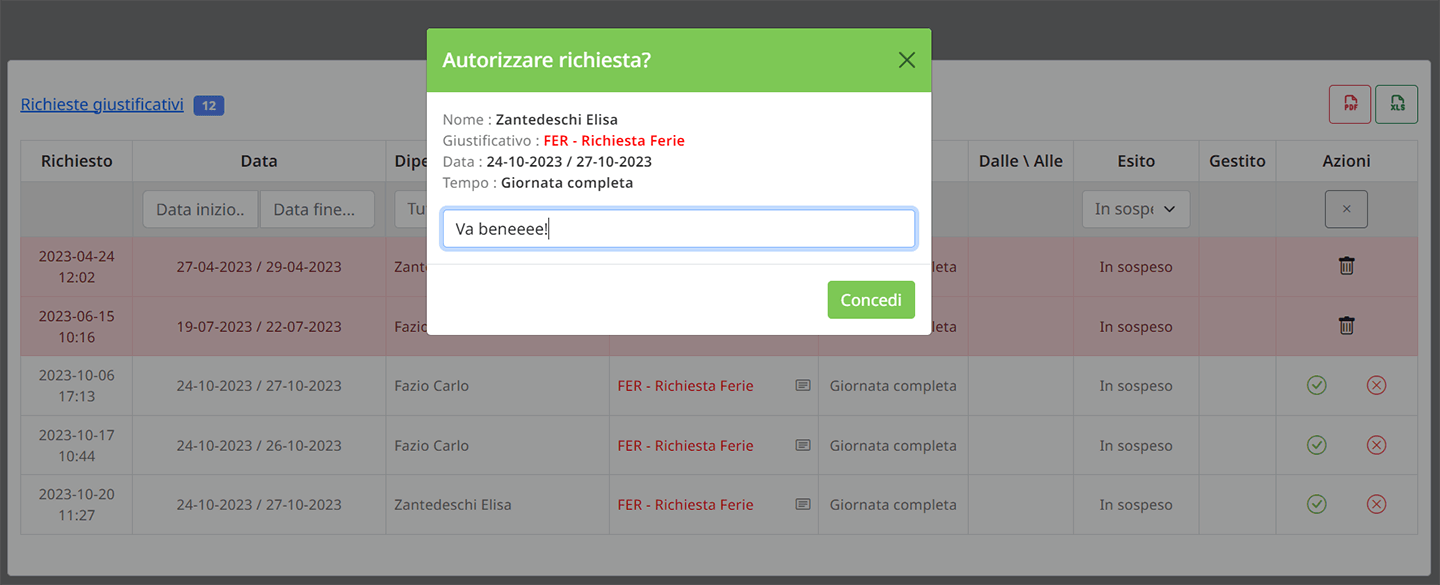Focus the Data inizio filter field

click(x=200, y=209)
